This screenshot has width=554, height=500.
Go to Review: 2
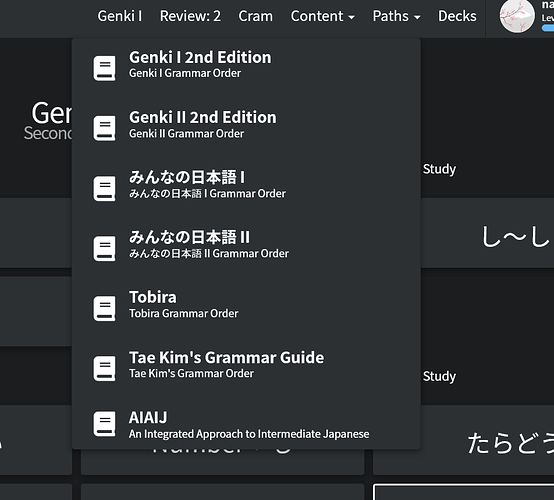pos(190,16)
